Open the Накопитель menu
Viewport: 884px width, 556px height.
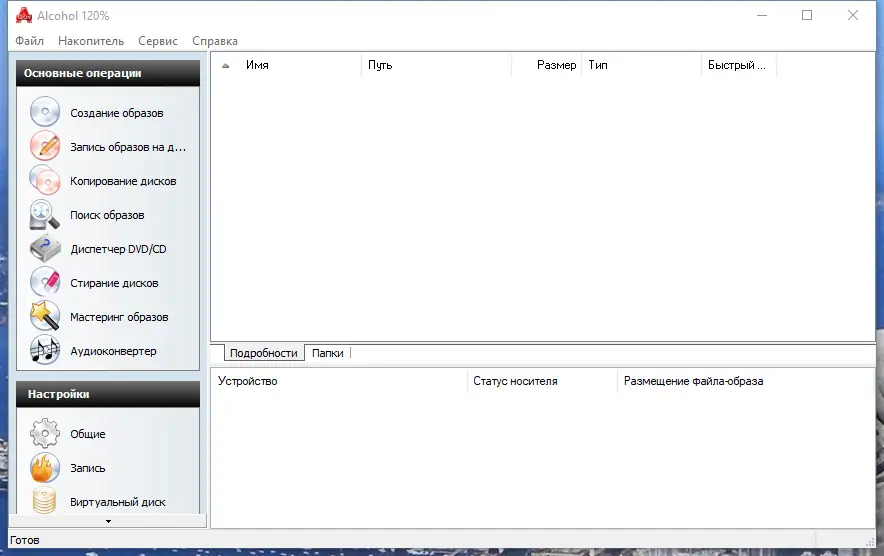(91, 41)
